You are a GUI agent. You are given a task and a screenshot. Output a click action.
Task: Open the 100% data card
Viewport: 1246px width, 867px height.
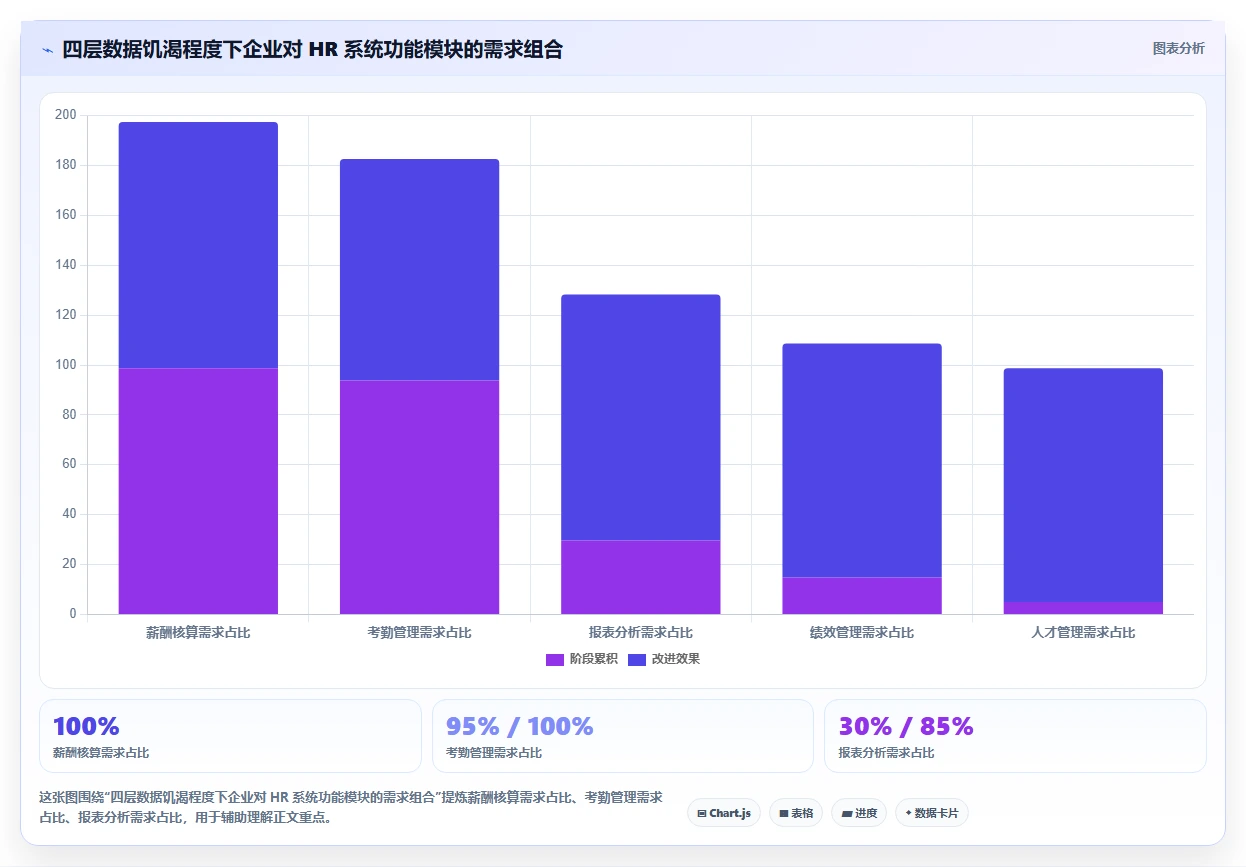pyautogui.click(x=230, y=736)
